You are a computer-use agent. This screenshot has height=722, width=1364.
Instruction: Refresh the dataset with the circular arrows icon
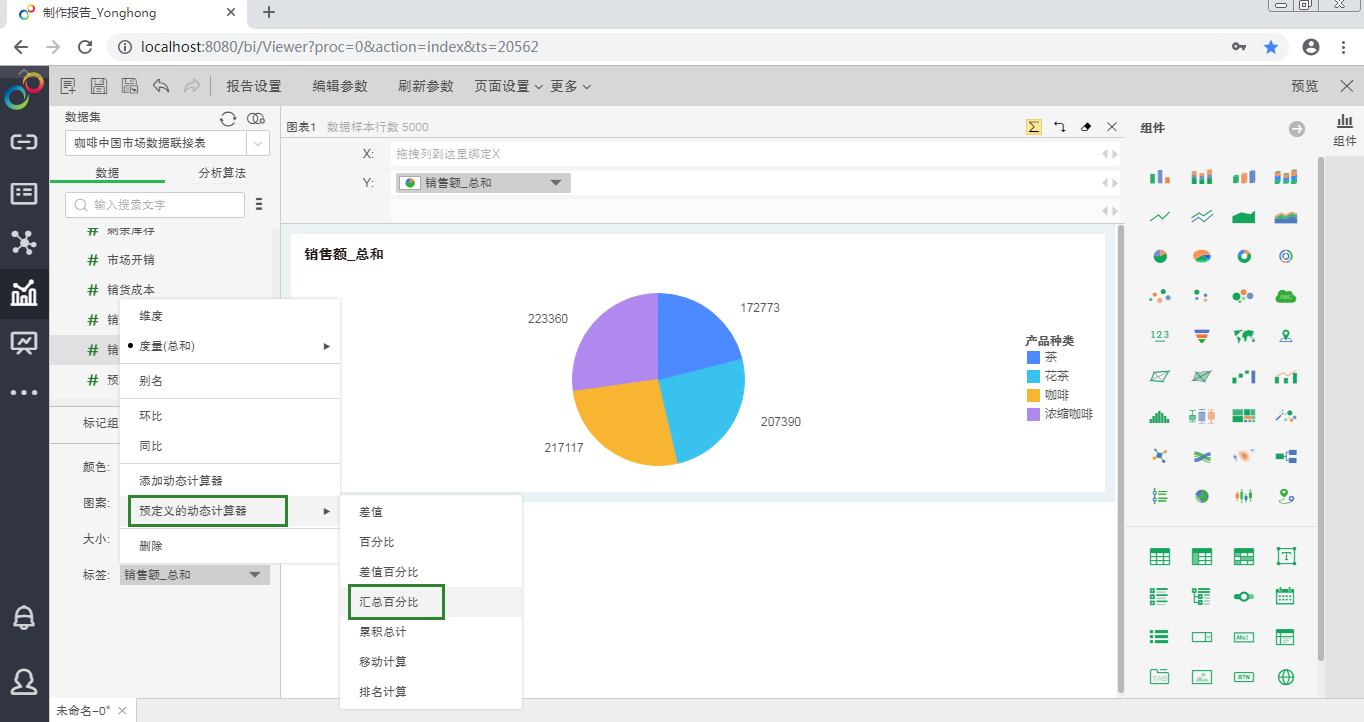[228, 119]
